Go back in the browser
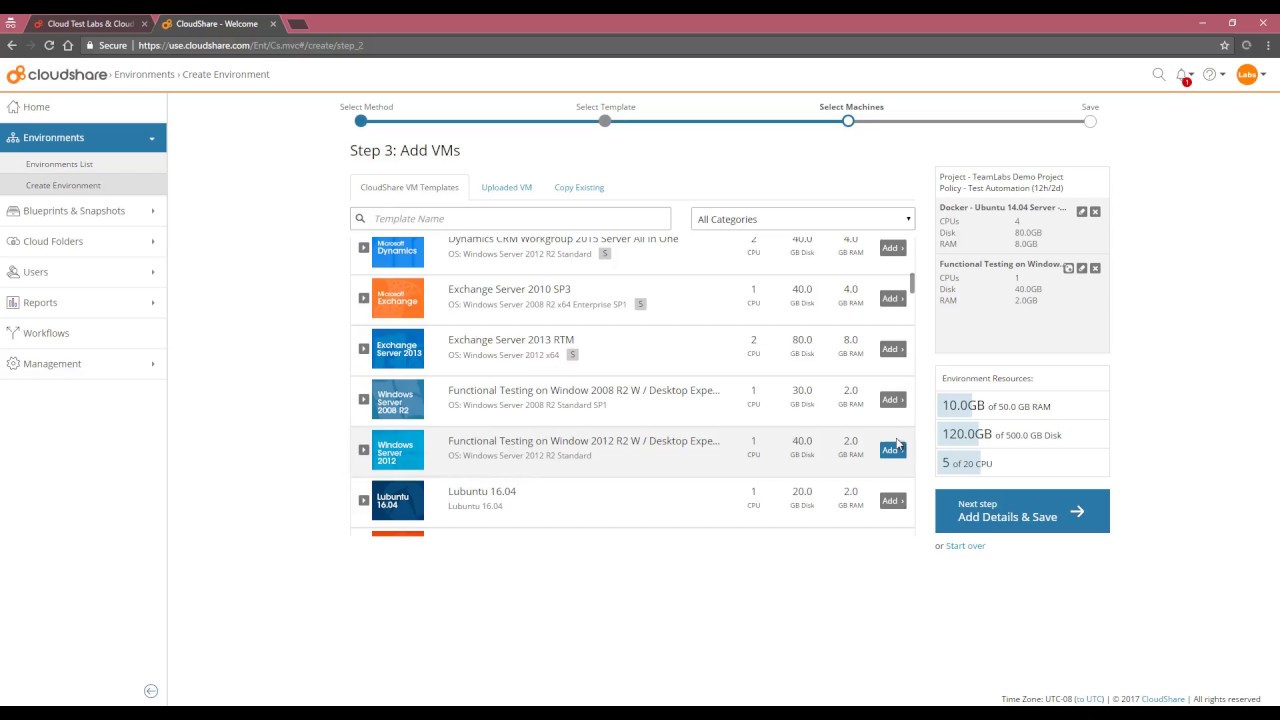Screen dimensions: 1280x720 (x=12, y=45)
